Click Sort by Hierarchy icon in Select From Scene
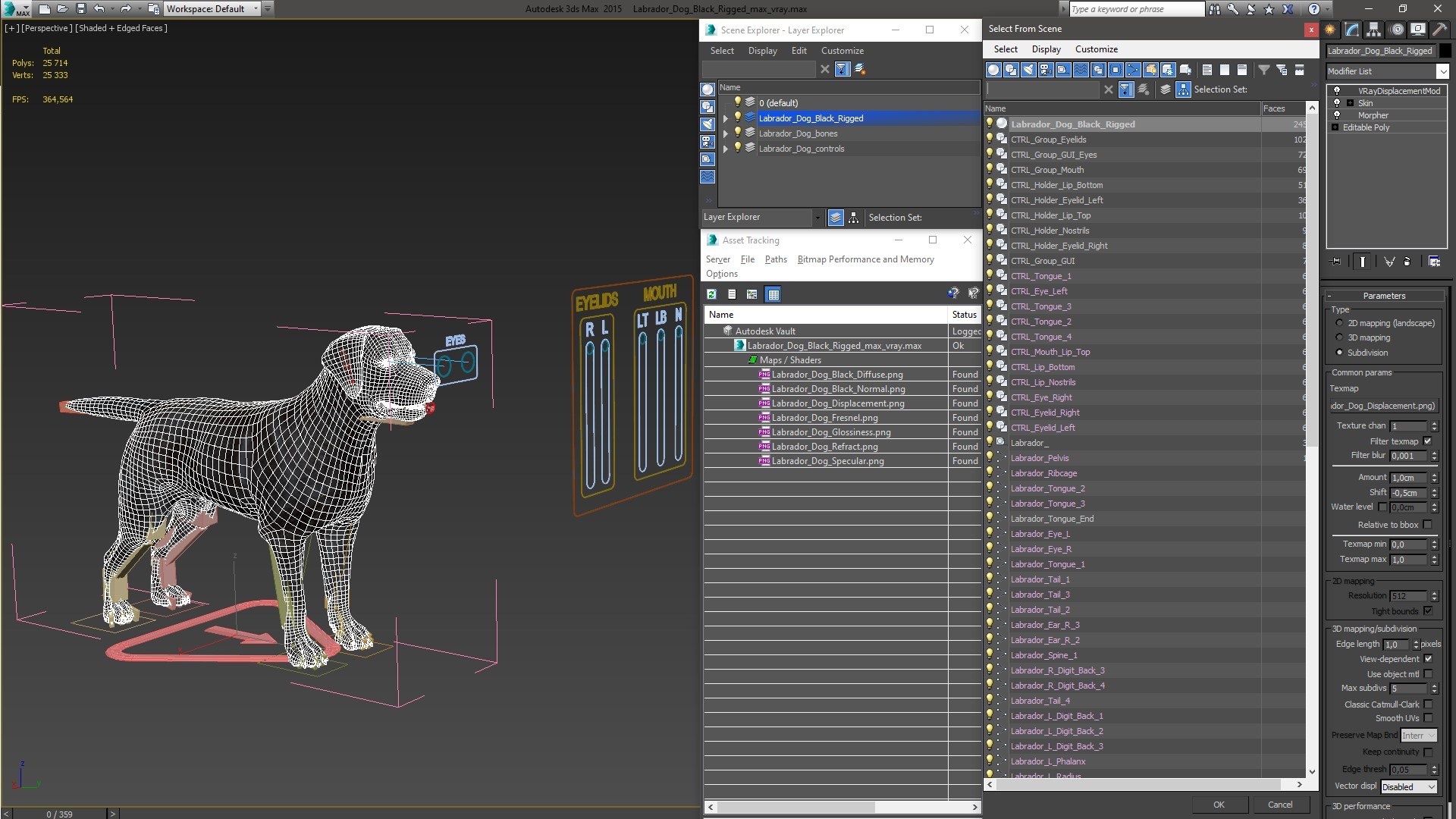 click(x=1183, y=89)
